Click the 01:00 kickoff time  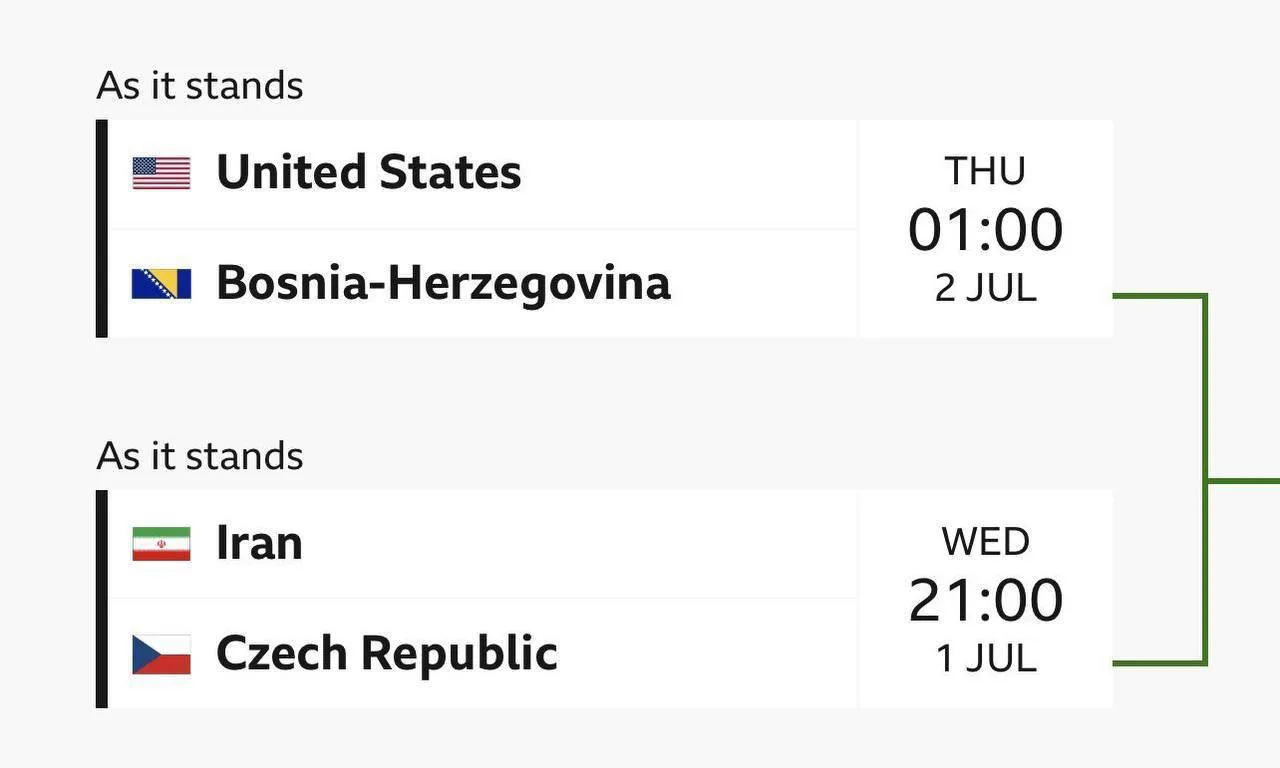click(985, 230)
